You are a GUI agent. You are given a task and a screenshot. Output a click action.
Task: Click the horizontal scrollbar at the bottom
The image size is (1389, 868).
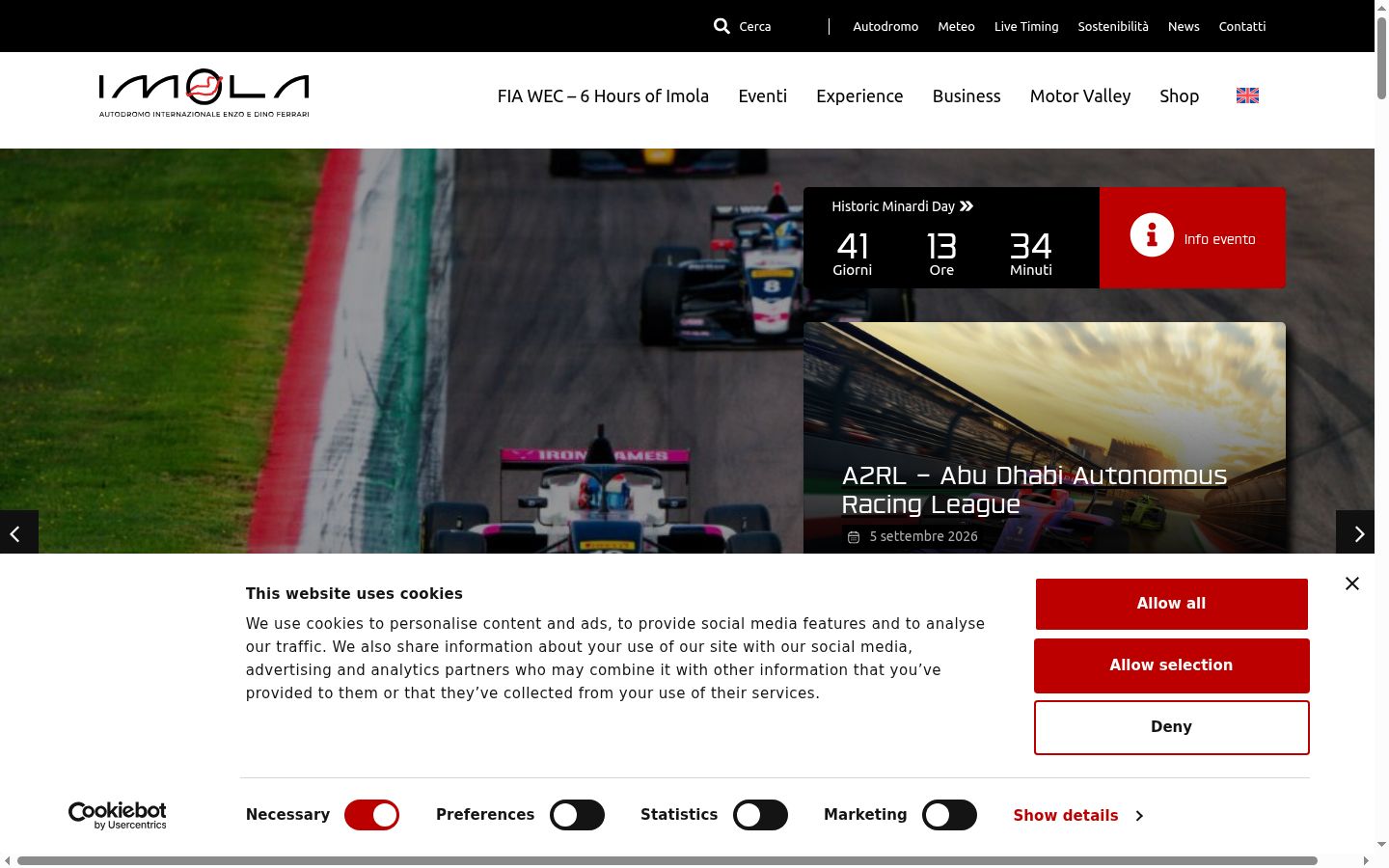(667, 860)
